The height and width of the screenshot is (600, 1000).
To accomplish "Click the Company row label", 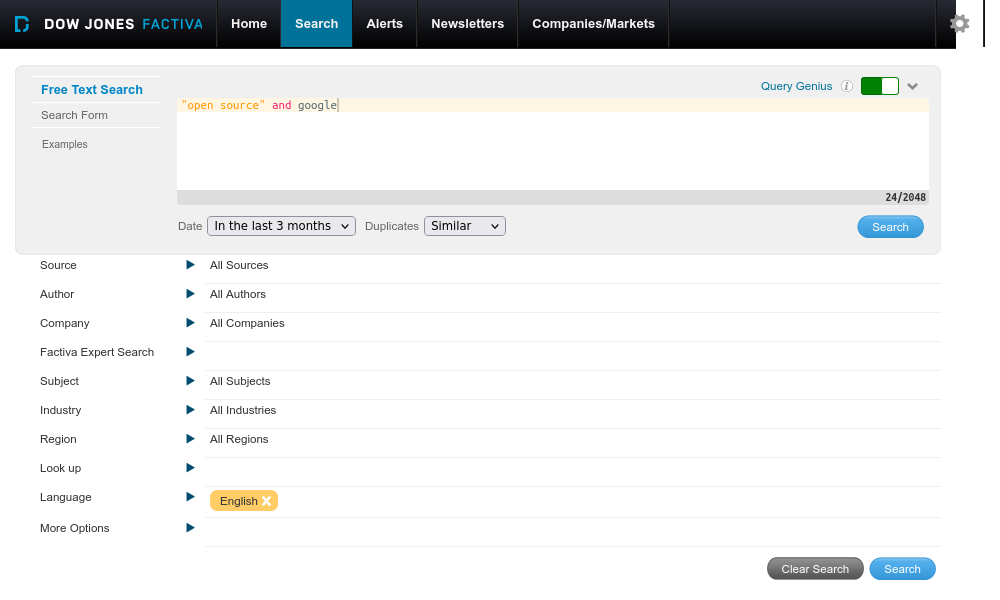I will [64, 323].
